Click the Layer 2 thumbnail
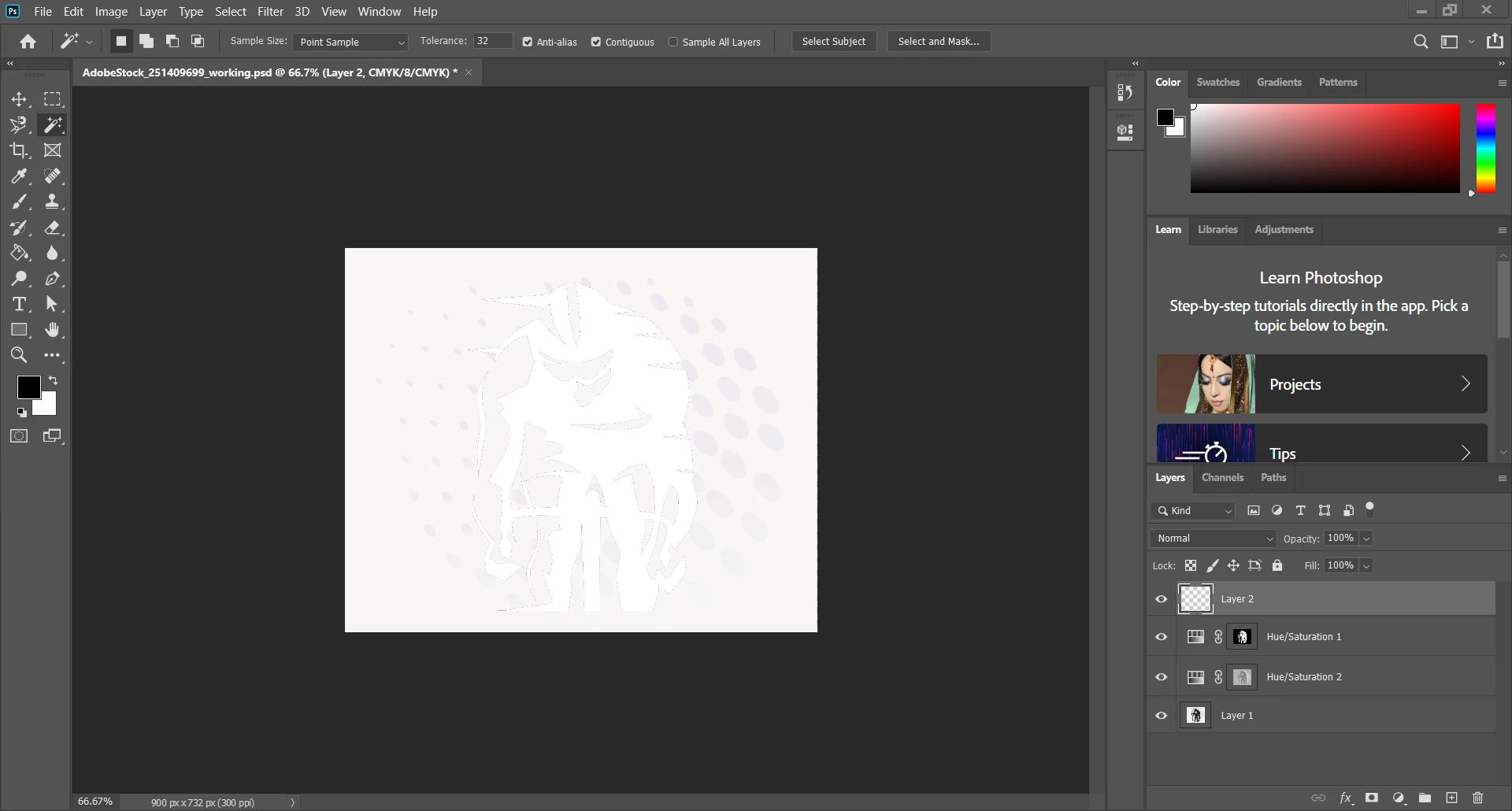Screen dimensions: 1512x811 pyautogui.click(x=1195, y=599)
